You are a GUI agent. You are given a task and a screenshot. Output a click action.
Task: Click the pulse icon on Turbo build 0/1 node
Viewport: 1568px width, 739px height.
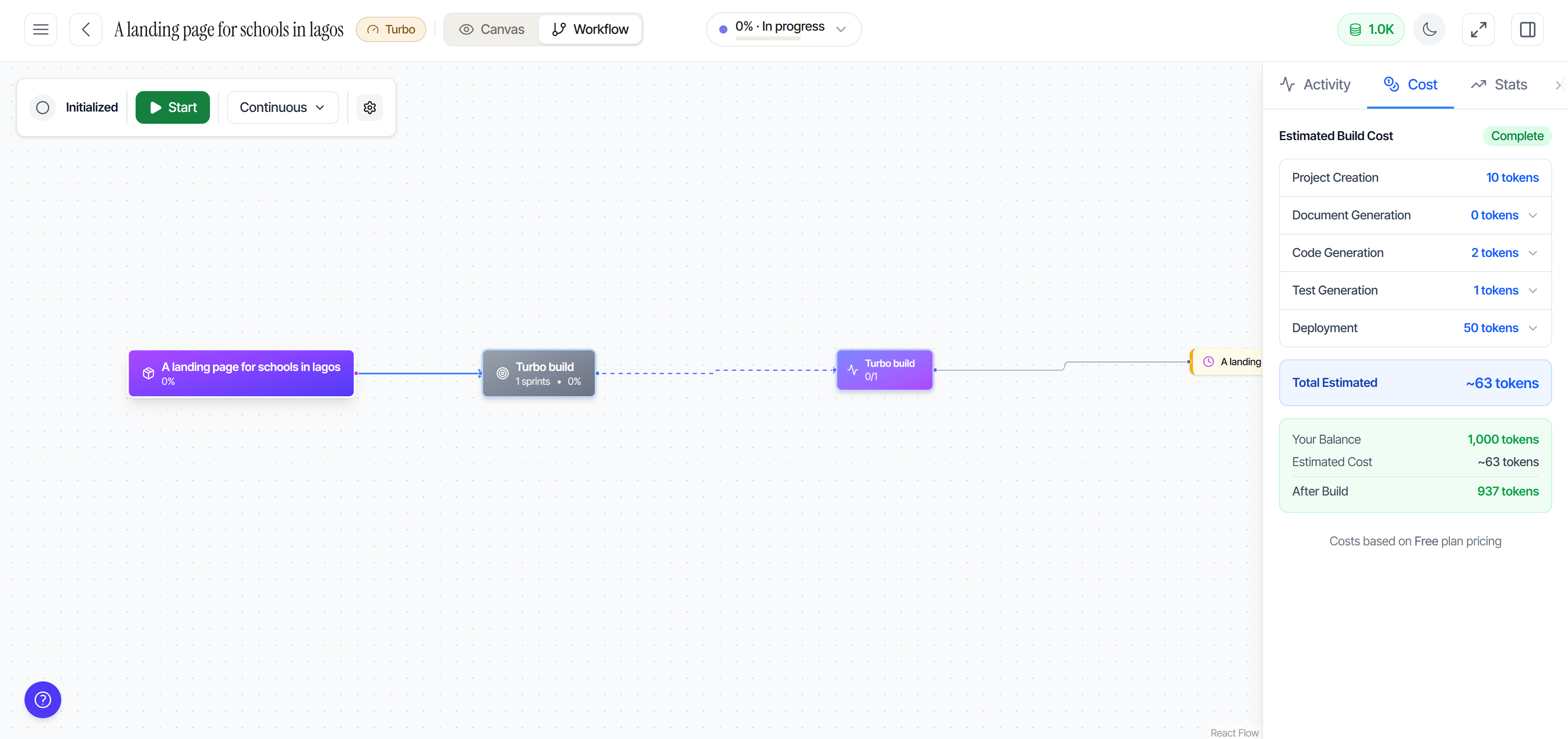[x=853, y=369]
